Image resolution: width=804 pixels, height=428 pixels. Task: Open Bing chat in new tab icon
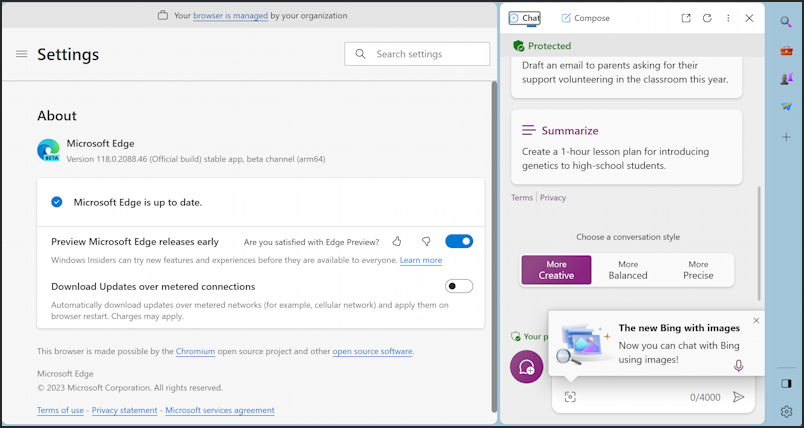click(x=686, y=18)
